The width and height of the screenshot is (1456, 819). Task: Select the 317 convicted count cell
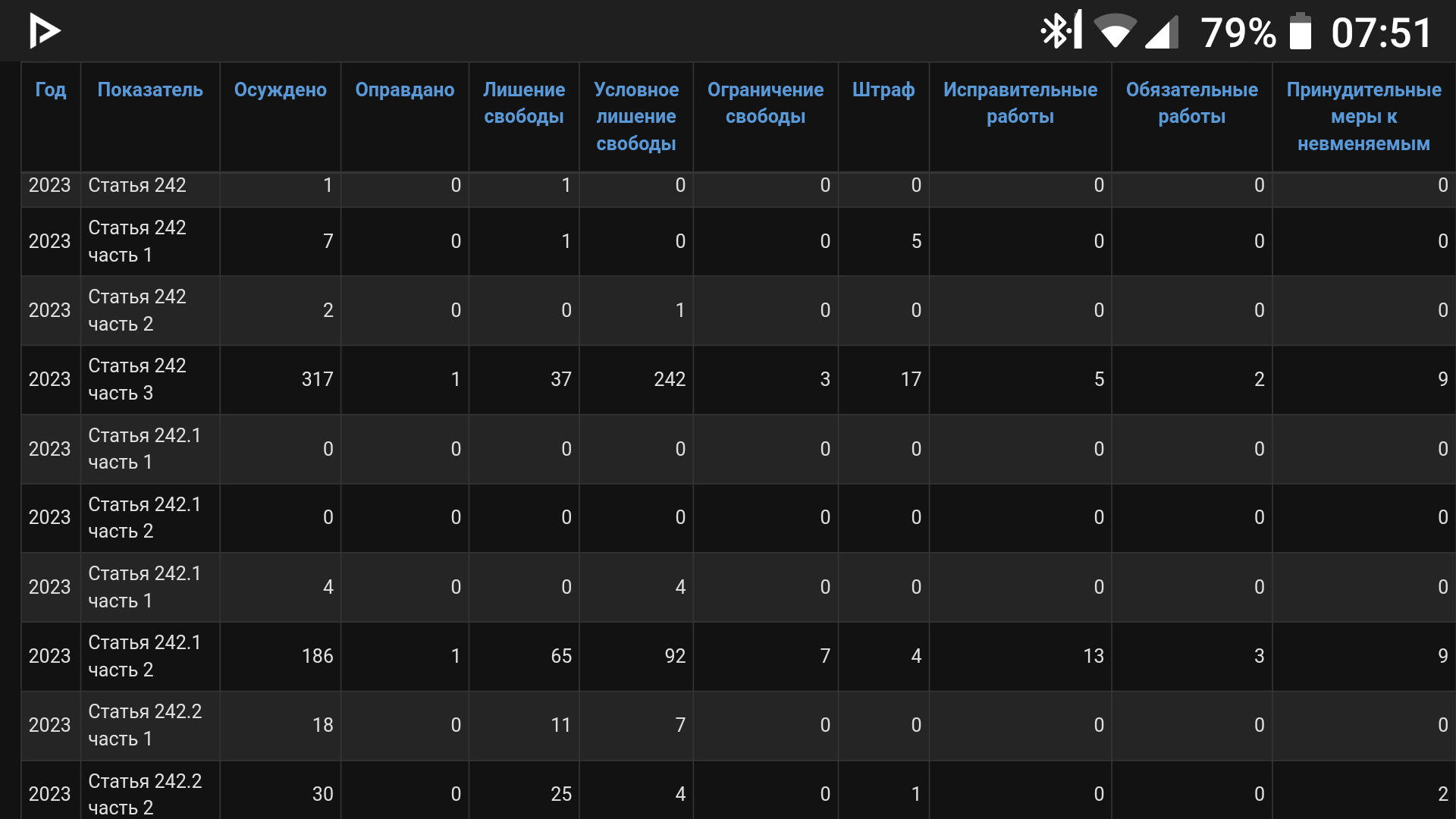pos(317,379)
